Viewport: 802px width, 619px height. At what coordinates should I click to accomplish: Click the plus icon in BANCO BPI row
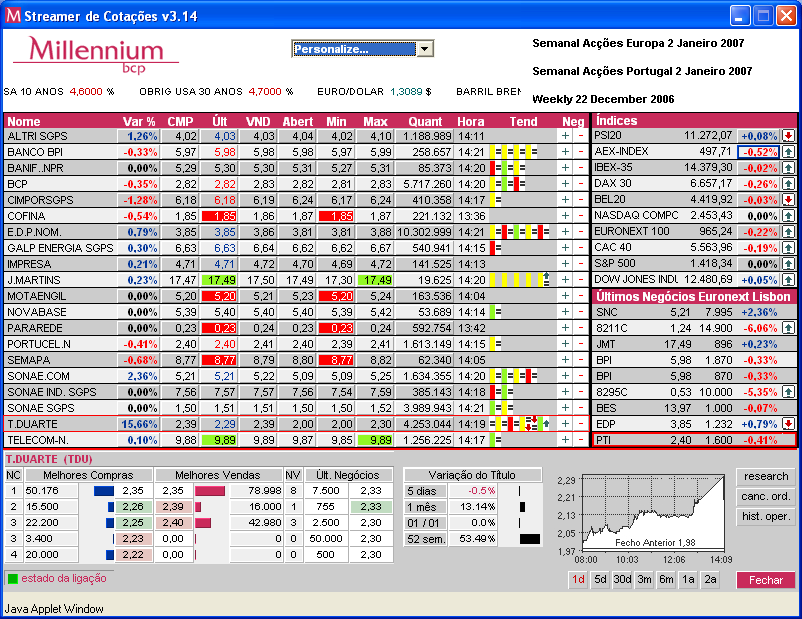tap(564, 152)
